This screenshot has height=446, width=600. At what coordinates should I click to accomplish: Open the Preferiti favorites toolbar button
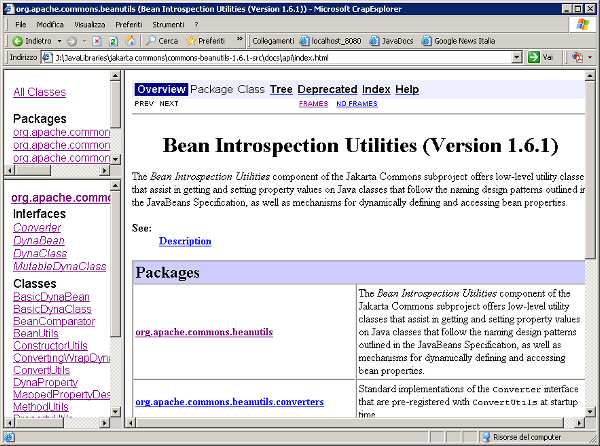point(206,41)
